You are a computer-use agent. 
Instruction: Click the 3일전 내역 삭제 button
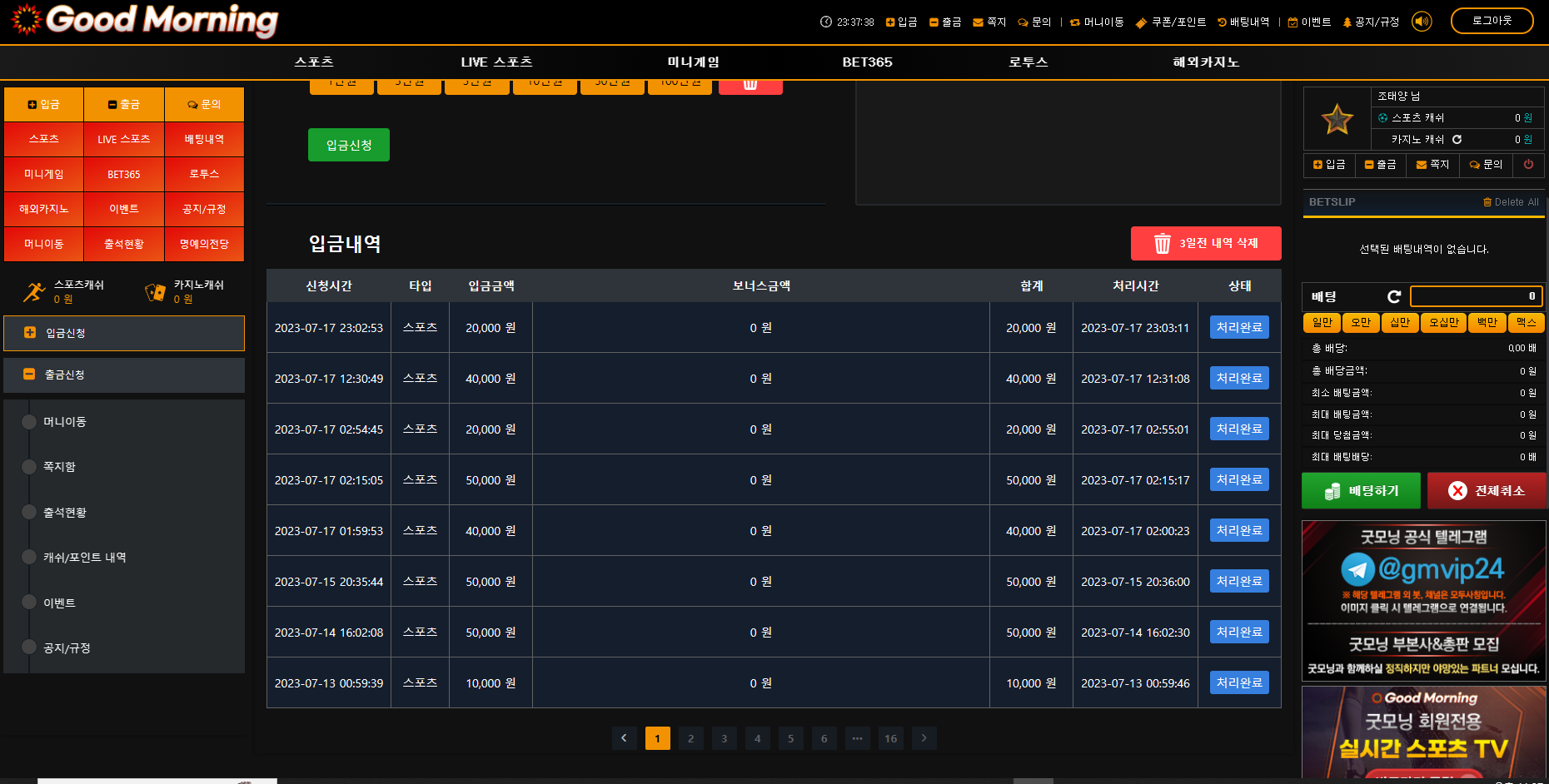1205,243
